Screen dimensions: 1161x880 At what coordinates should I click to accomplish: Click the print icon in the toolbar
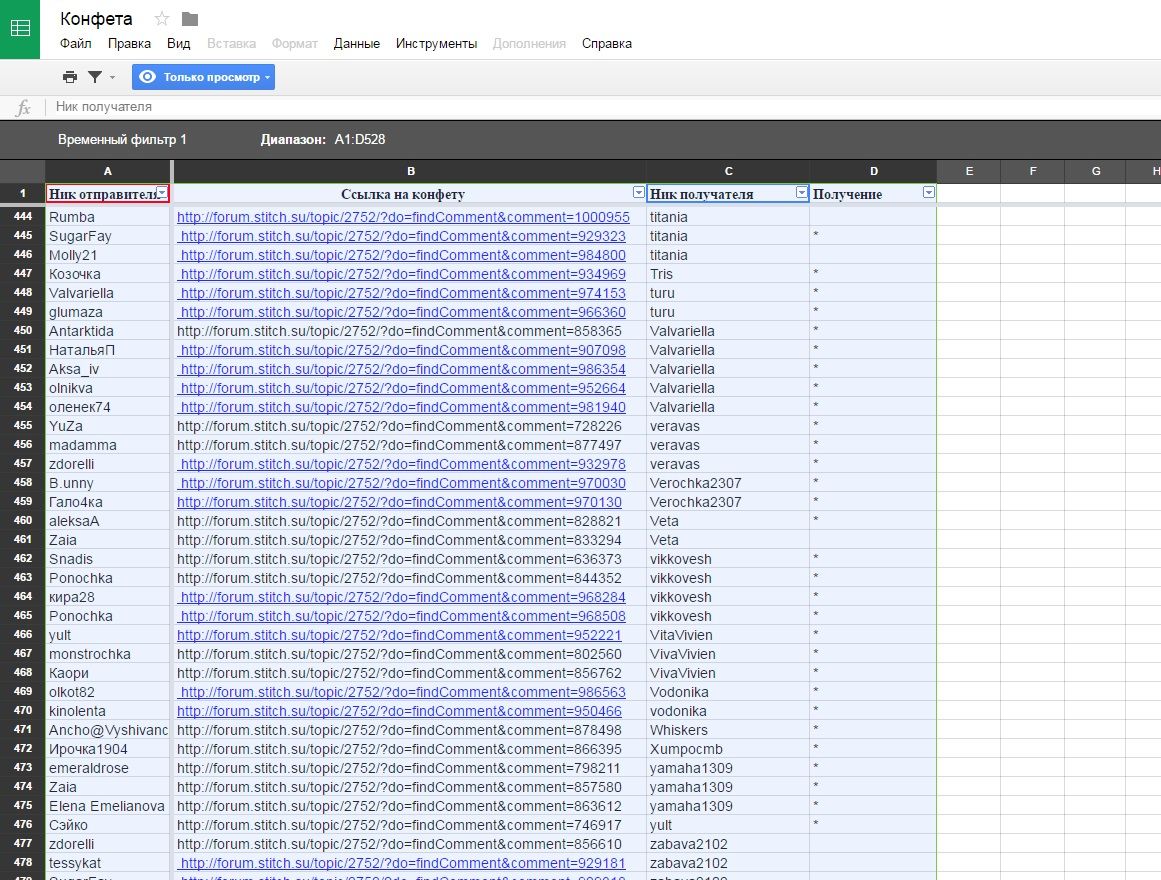coord(69,77)
